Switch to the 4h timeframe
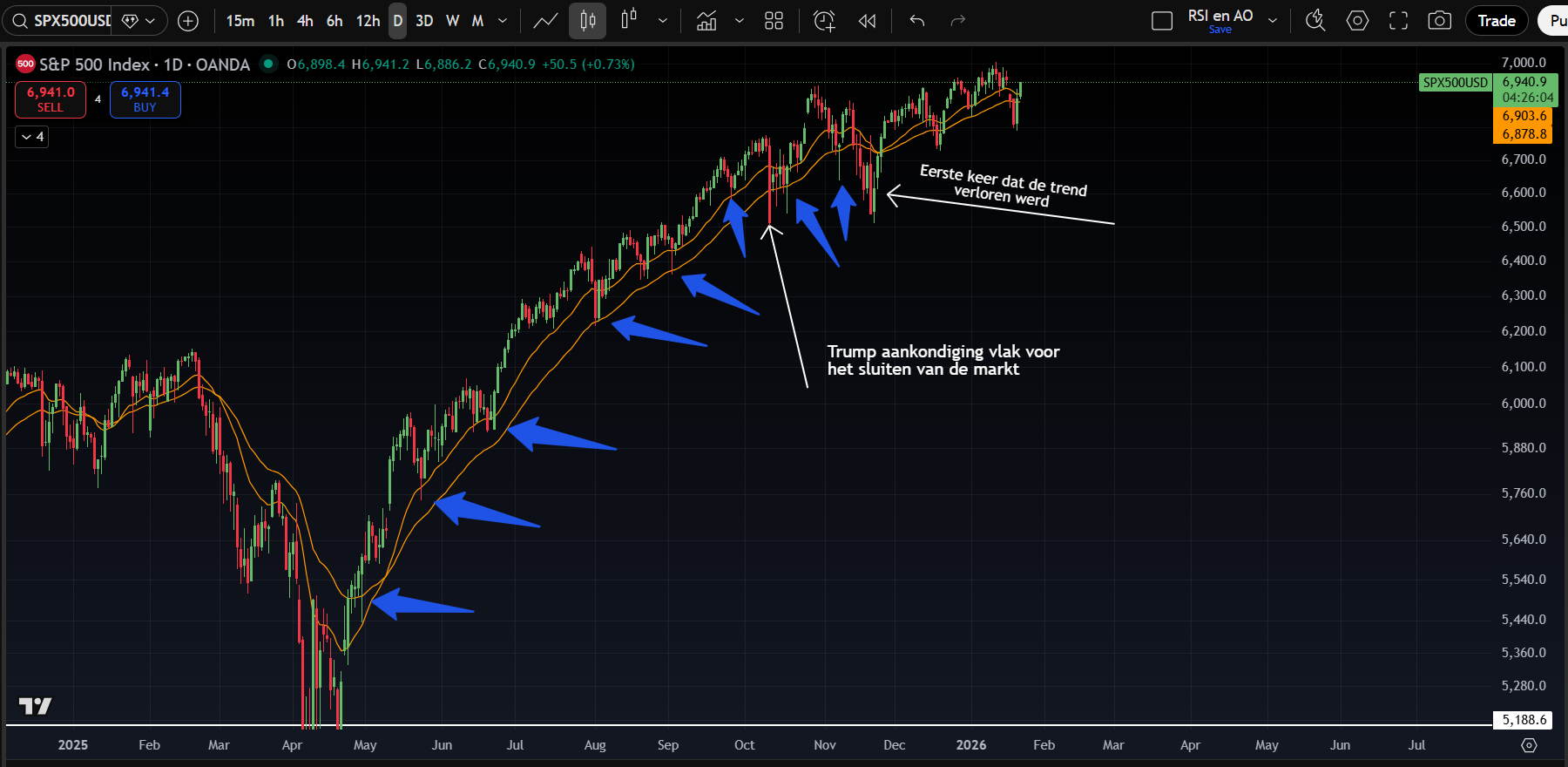The height and width of the screenshot is (767, 1568). click(305, 21)
